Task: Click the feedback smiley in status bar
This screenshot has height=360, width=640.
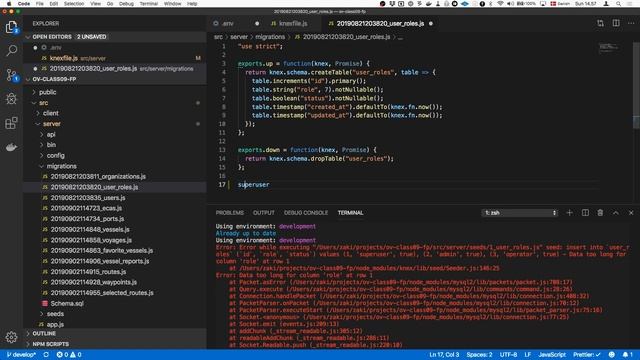Action: 611,355
